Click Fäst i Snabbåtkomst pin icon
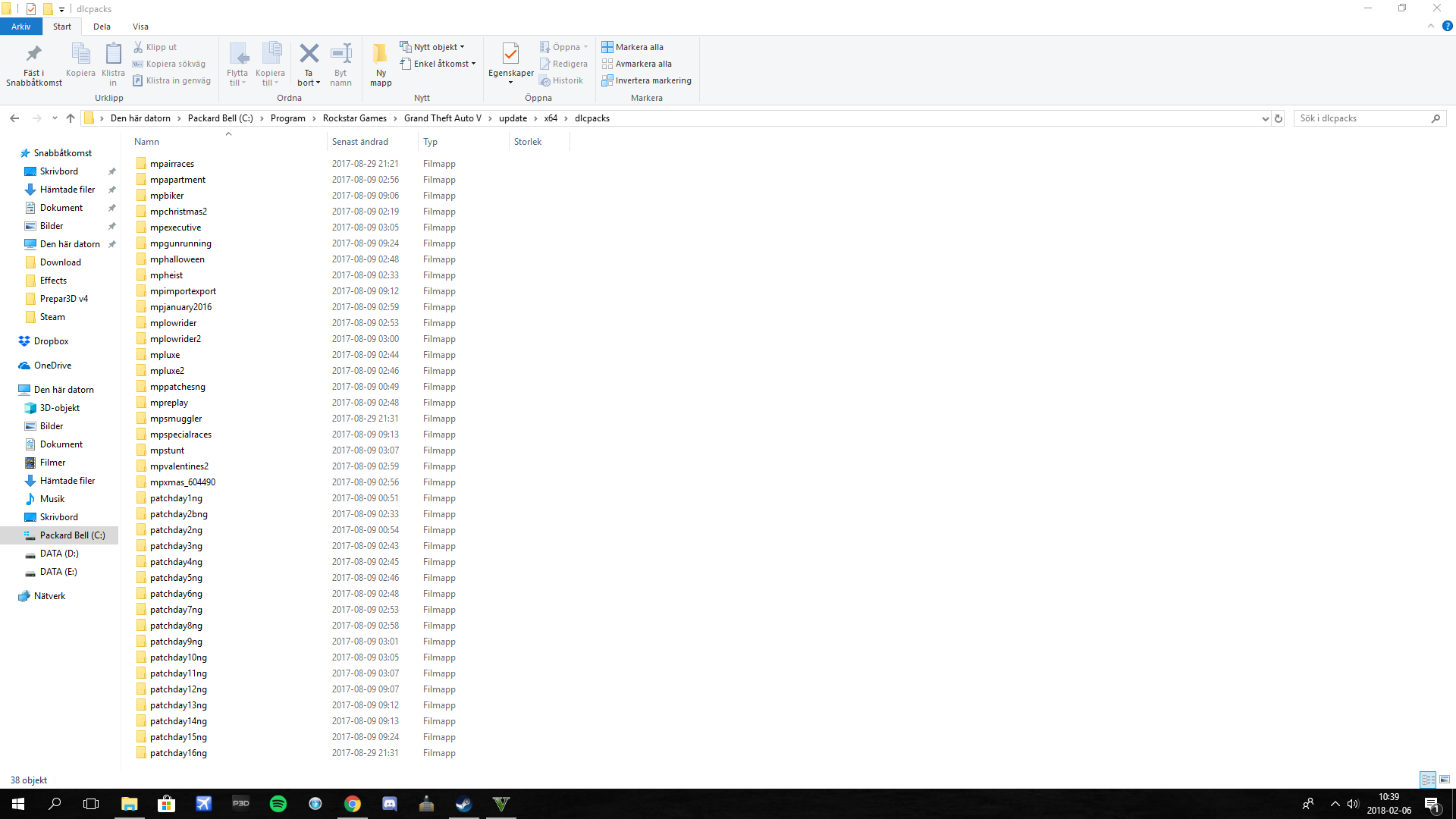The image size is (1456, 819). [33, 55]
